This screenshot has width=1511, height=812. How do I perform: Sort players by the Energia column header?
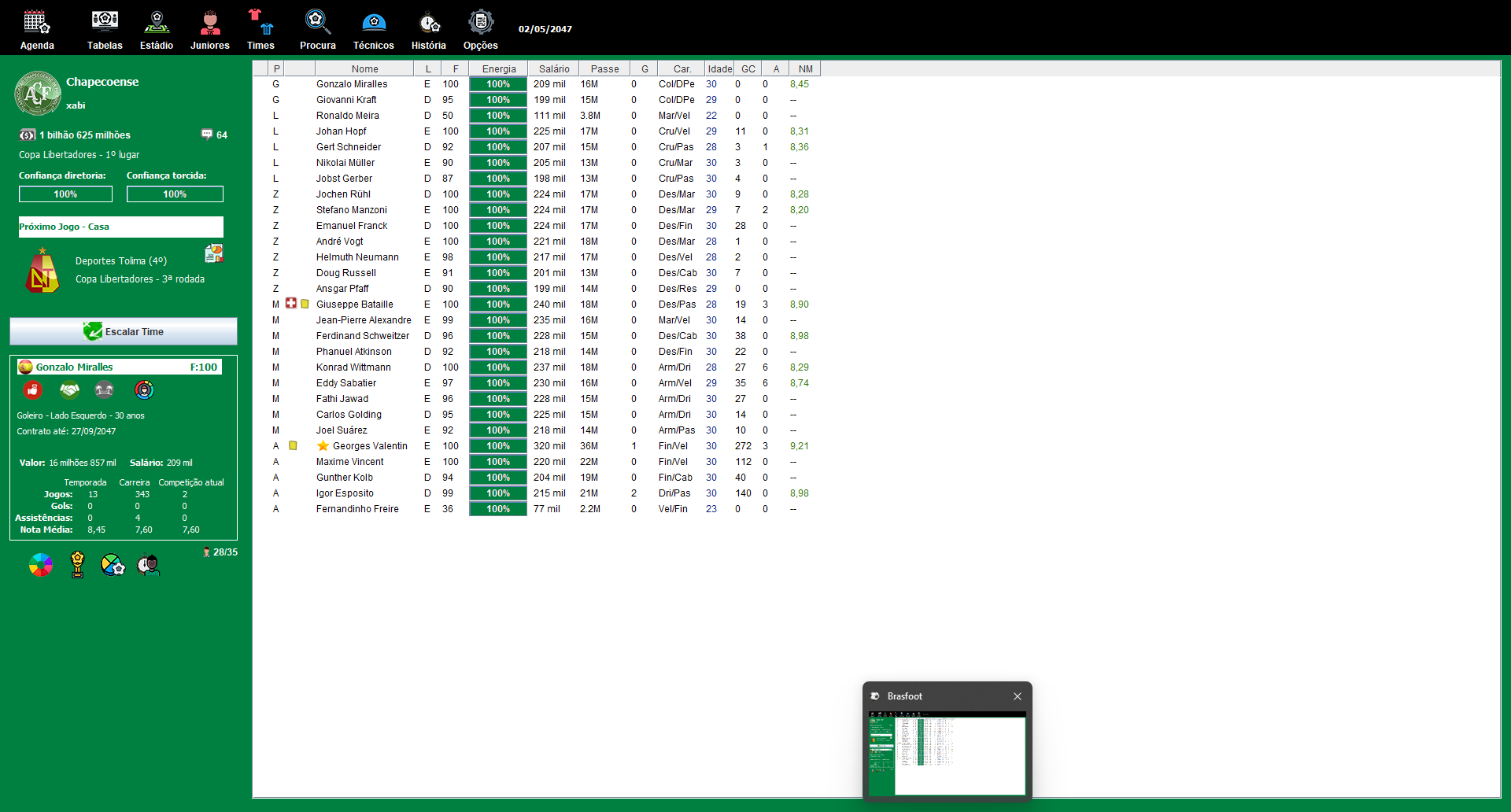coord(498,68)
